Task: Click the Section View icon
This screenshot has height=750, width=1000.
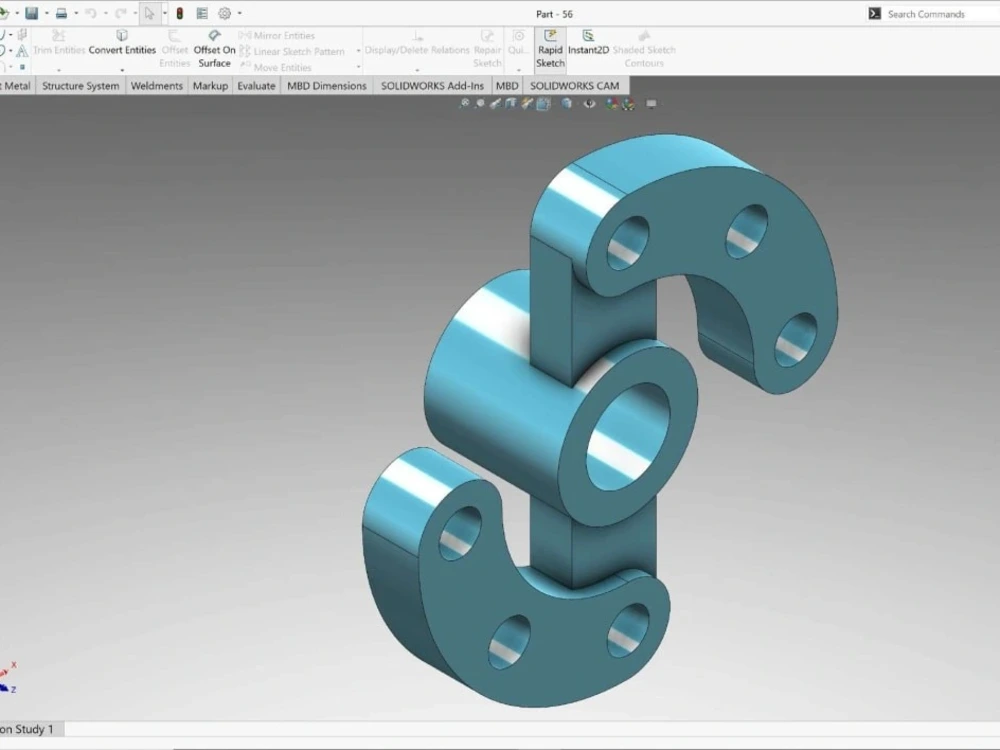Action: click(511, 103)
